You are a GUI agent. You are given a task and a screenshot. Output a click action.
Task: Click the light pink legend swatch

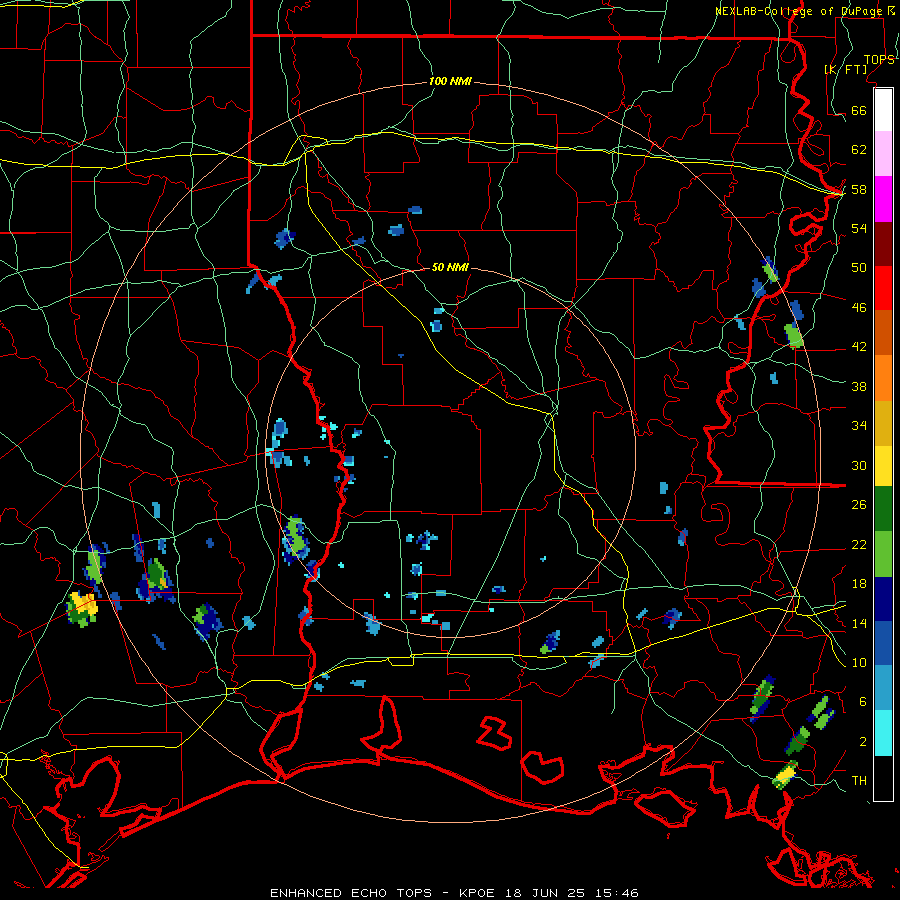tap(883, 154)
